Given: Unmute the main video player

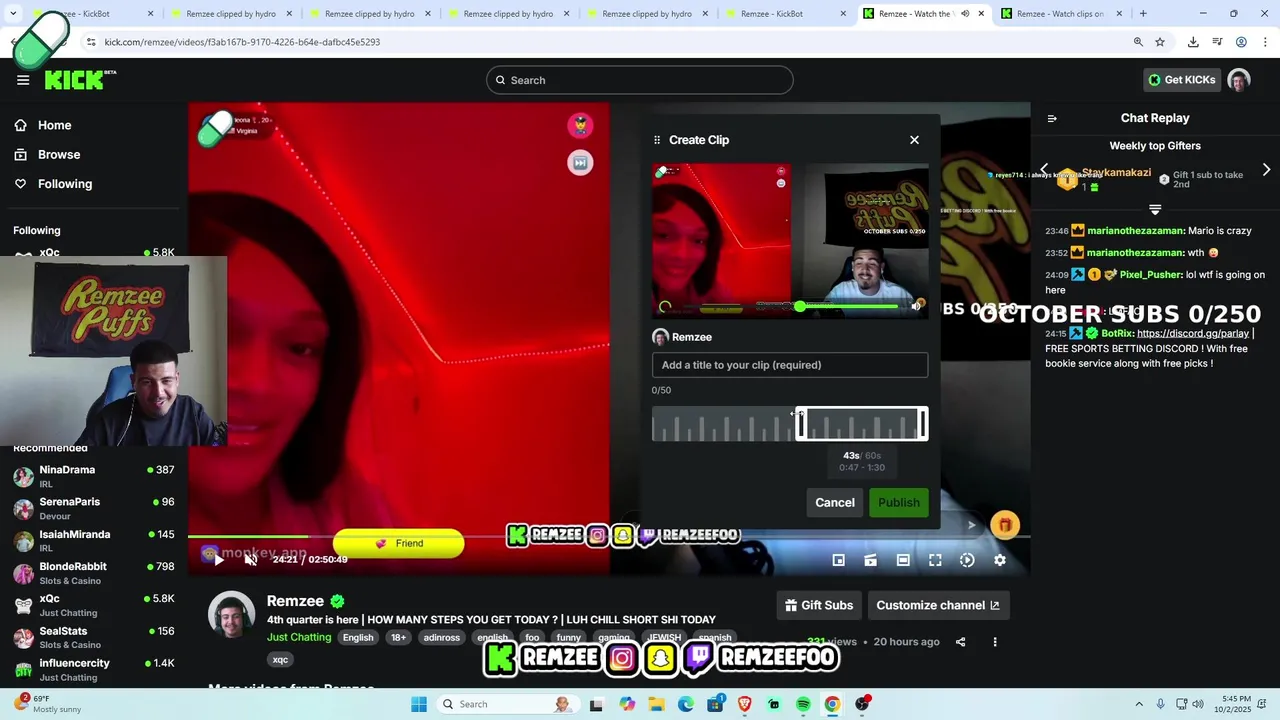Looking at the screenshot, I should (x=251, y=560).
